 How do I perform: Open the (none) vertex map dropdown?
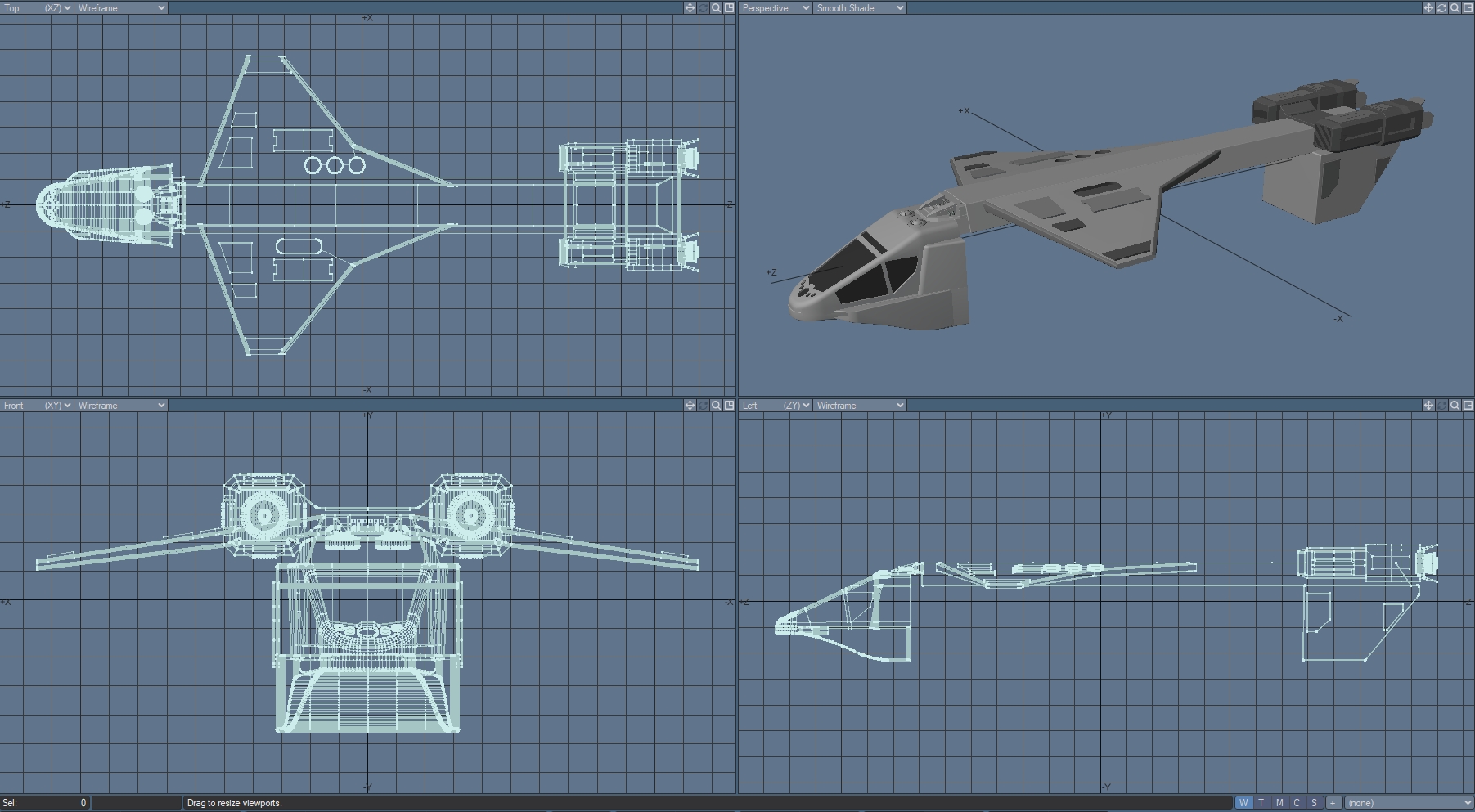tap(1409, 803)
